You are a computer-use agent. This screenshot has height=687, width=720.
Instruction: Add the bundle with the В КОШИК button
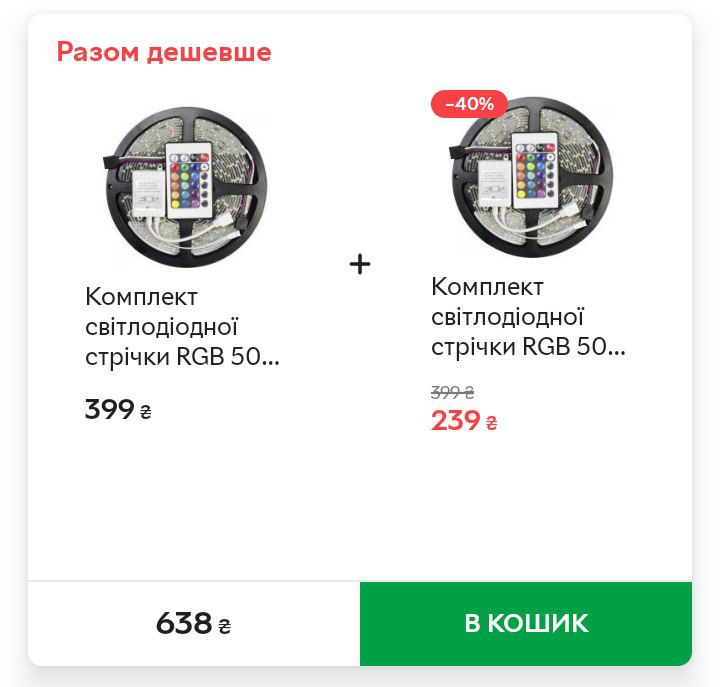tap(526, 624)
